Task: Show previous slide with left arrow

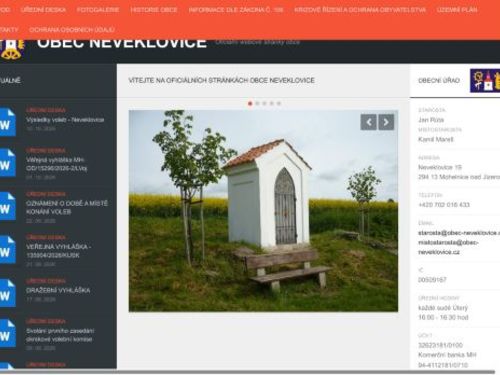Action: click(x=368, y=122)
